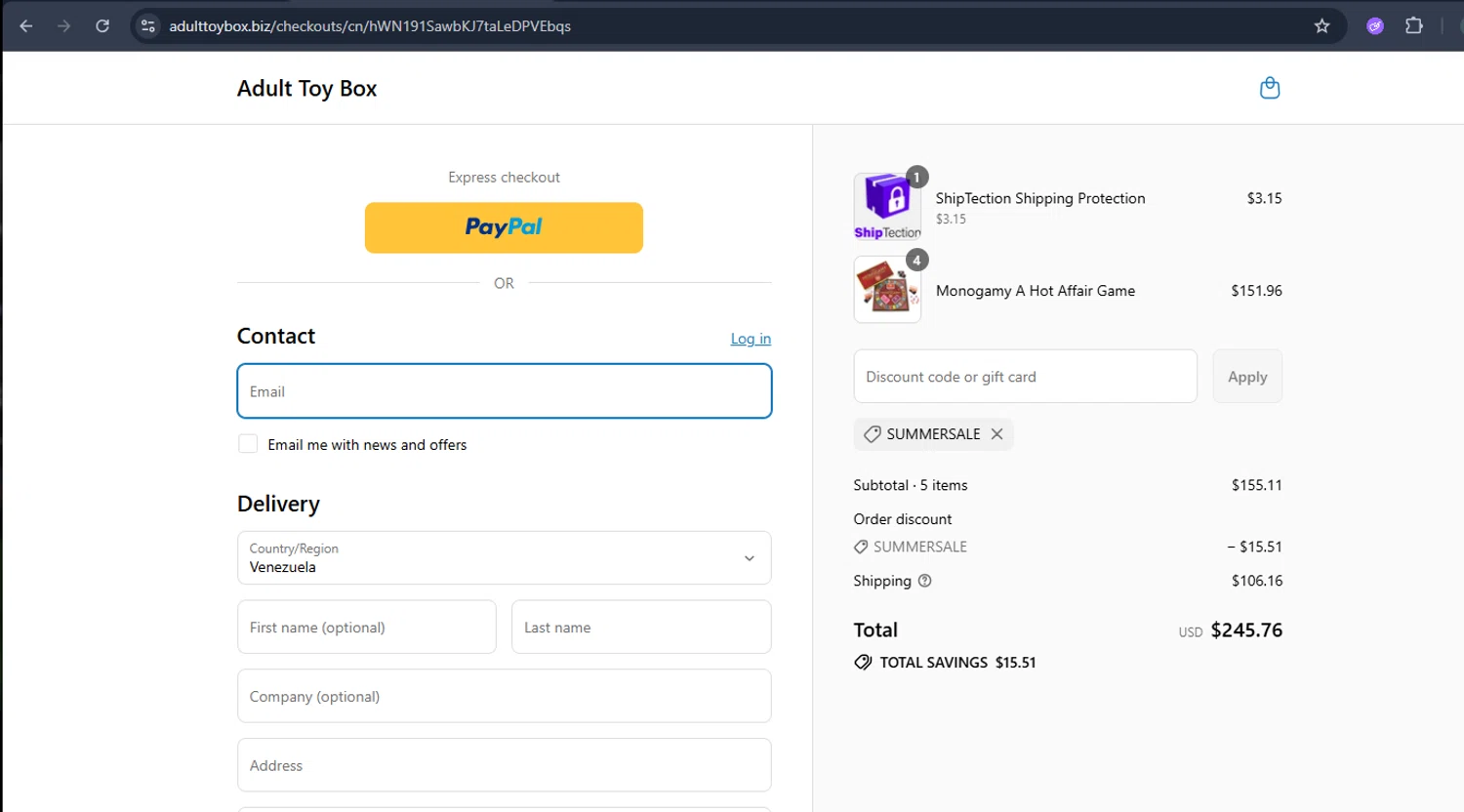Open the shopping bag cart icon
The image size is (1464, 812).
[1270, 88]
